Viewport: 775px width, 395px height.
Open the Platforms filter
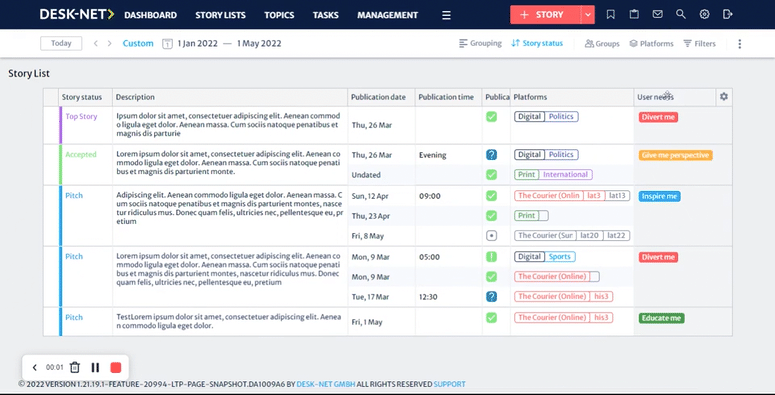click(x=651, y=44)
